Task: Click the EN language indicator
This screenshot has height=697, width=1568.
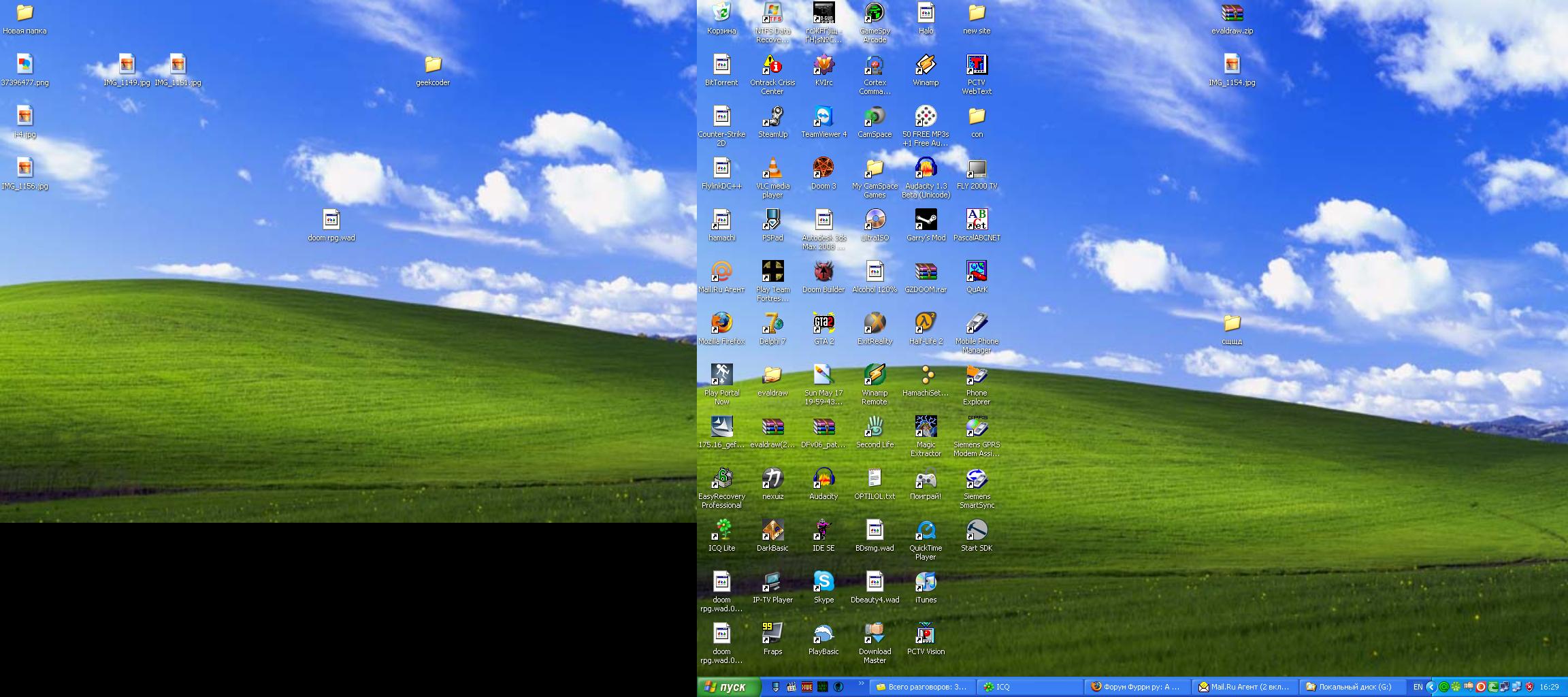Action: (1418, 687)
